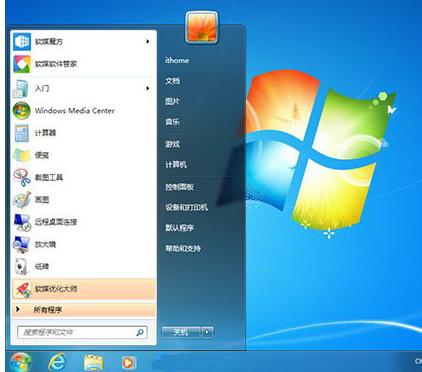Open the ithome user folder link
This screenshot has width=422, height=372.
click(177, 60)
